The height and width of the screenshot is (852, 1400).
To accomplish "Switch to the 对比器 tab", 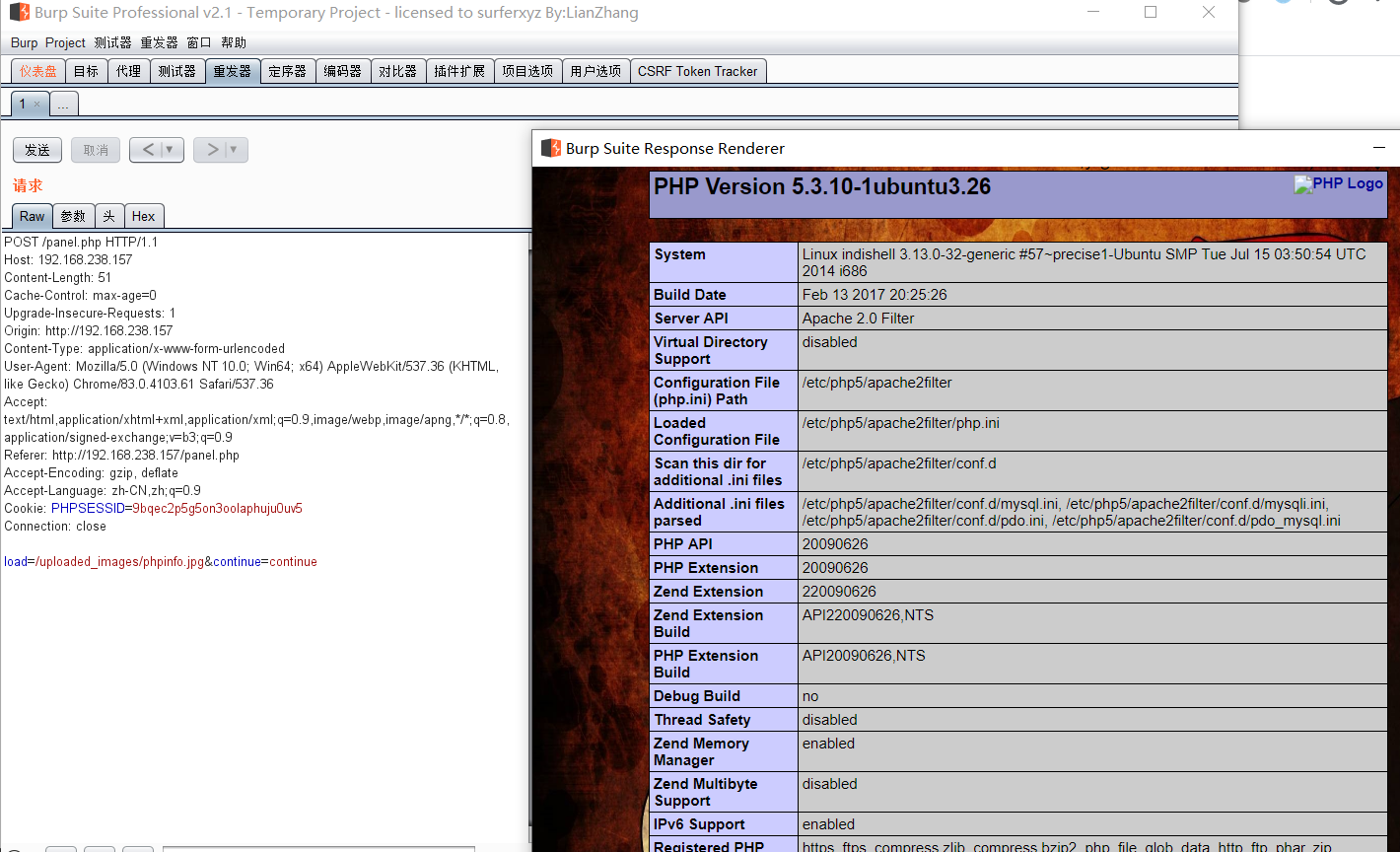I will click(x=398, y=71).
